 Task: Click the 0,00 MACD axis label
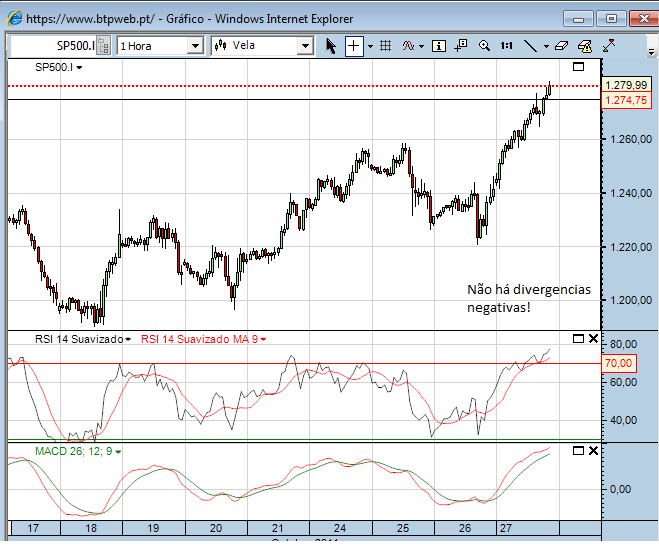coord(620,489)
